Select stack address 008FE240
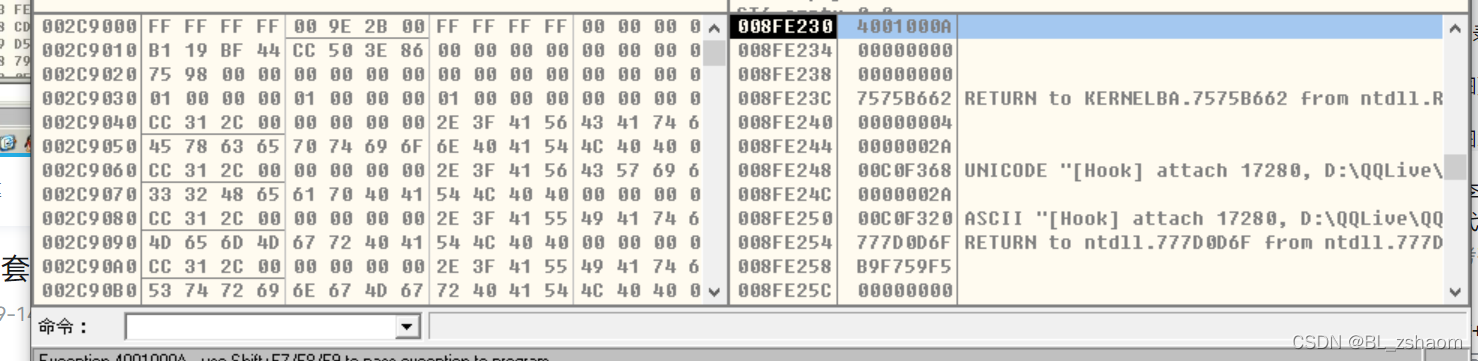The width and height of the screenshot is (1478, 361). point(784,122)
